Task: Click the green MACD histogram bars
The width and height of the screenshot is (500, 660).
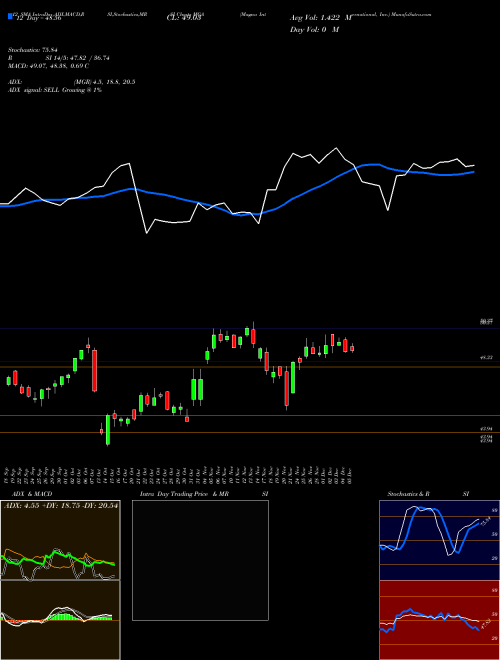Action: pyautogui.click(x=63, y=617)
